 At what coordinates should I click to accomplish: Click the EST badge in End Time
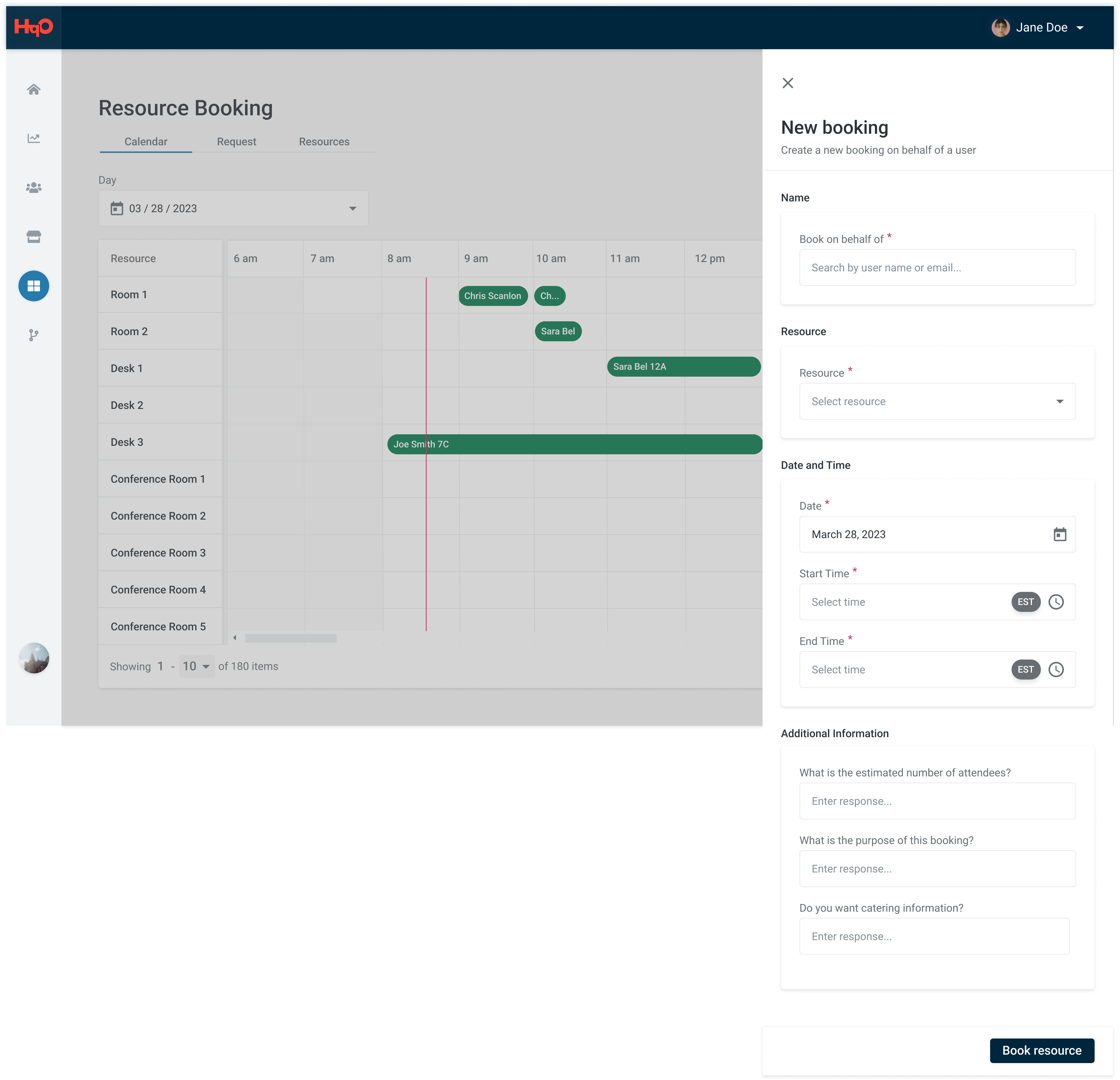pyautogui.click(x=1026, y=669)
